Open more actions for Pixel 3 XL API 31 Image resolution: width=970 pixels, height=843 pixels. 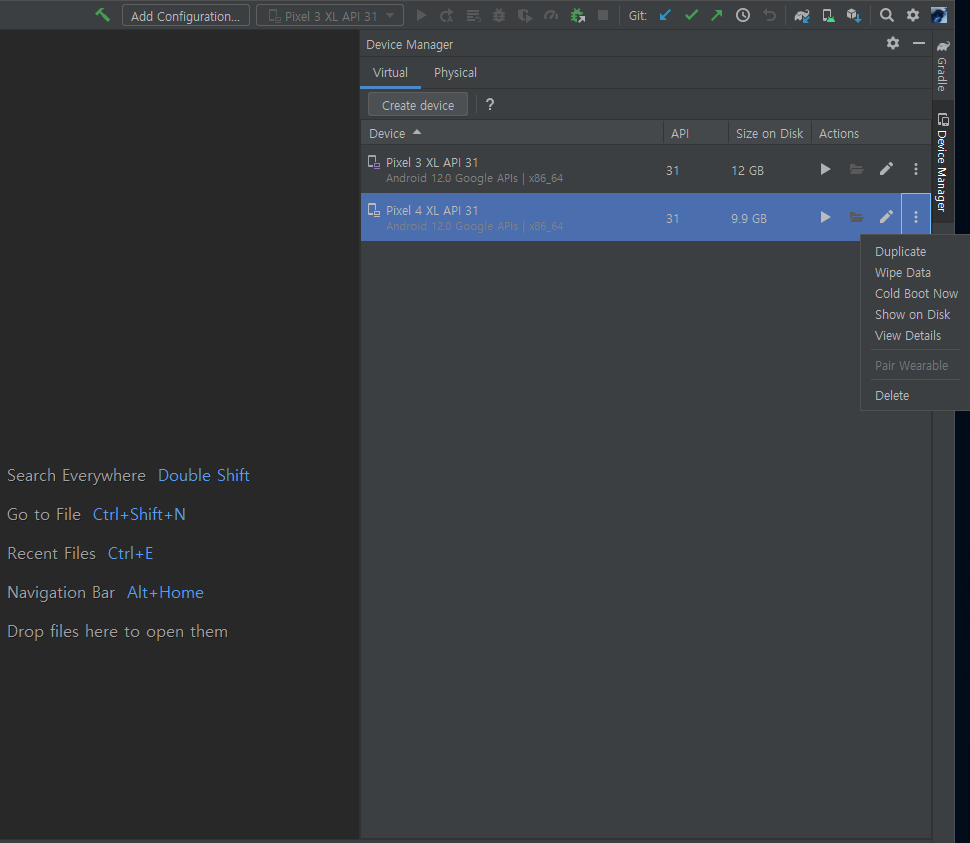tap(916, 169)
